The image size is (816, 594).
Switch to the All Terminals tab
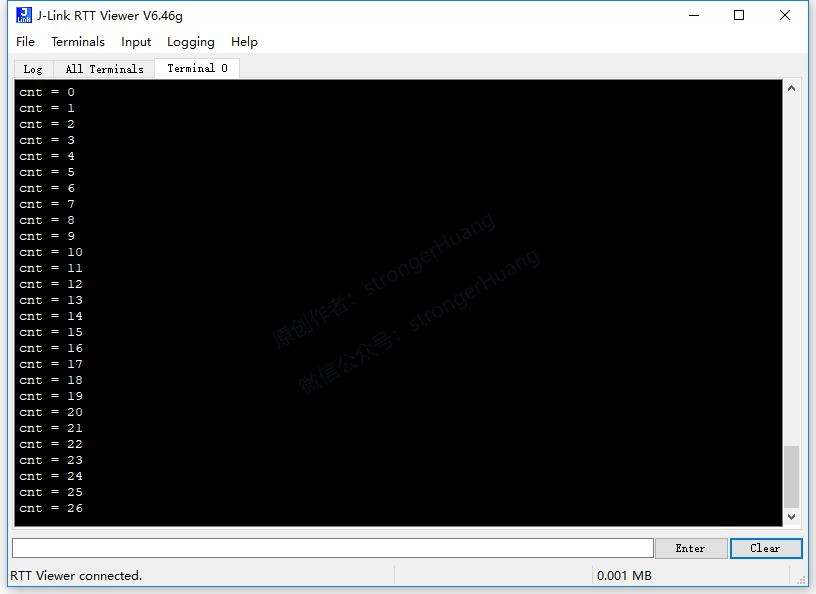click(104, 69)
